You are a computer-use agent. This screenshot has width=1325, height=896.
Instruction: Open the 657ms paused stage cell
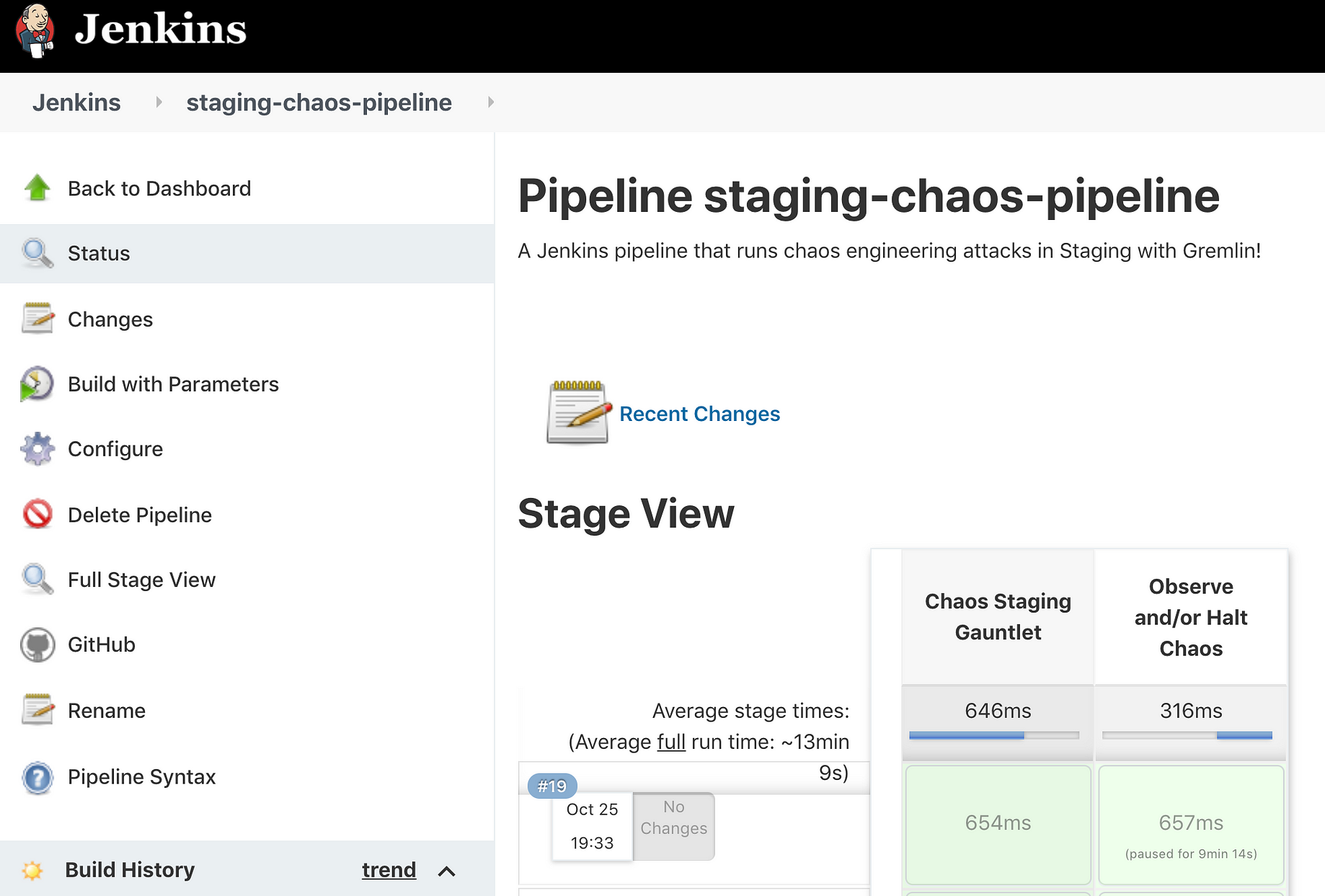tap(1191, 825)
